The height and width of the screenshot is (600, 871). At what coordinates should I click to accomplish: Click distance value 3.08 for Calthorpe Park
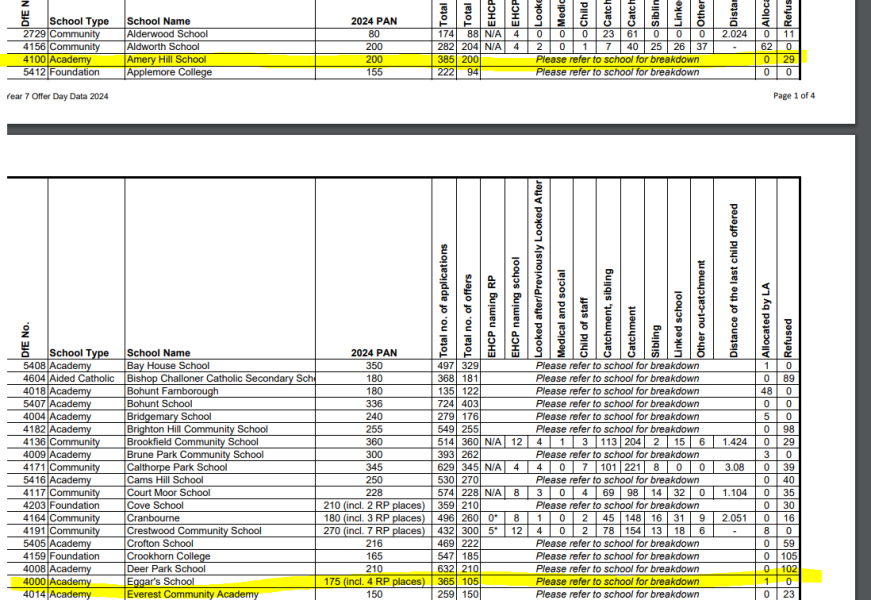coord(734,467)
